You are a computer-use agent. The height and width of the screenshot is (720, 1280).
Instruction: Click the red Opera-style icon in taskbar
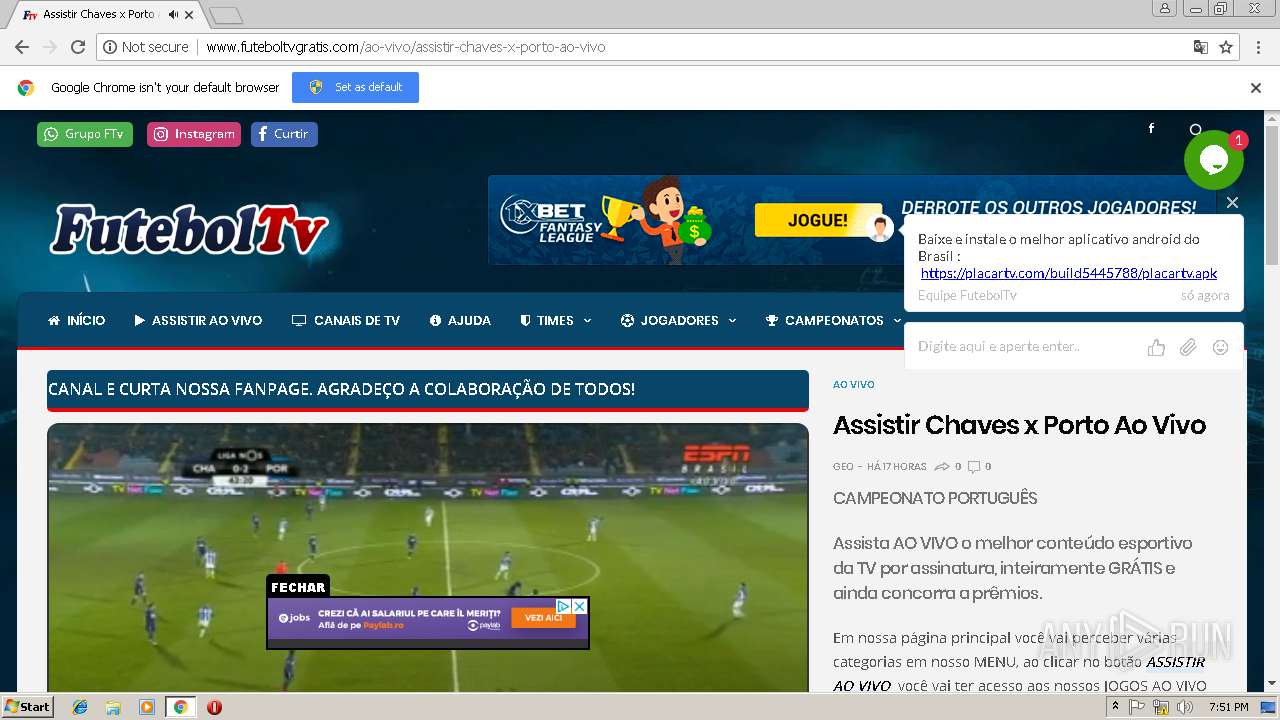point(214,707)
